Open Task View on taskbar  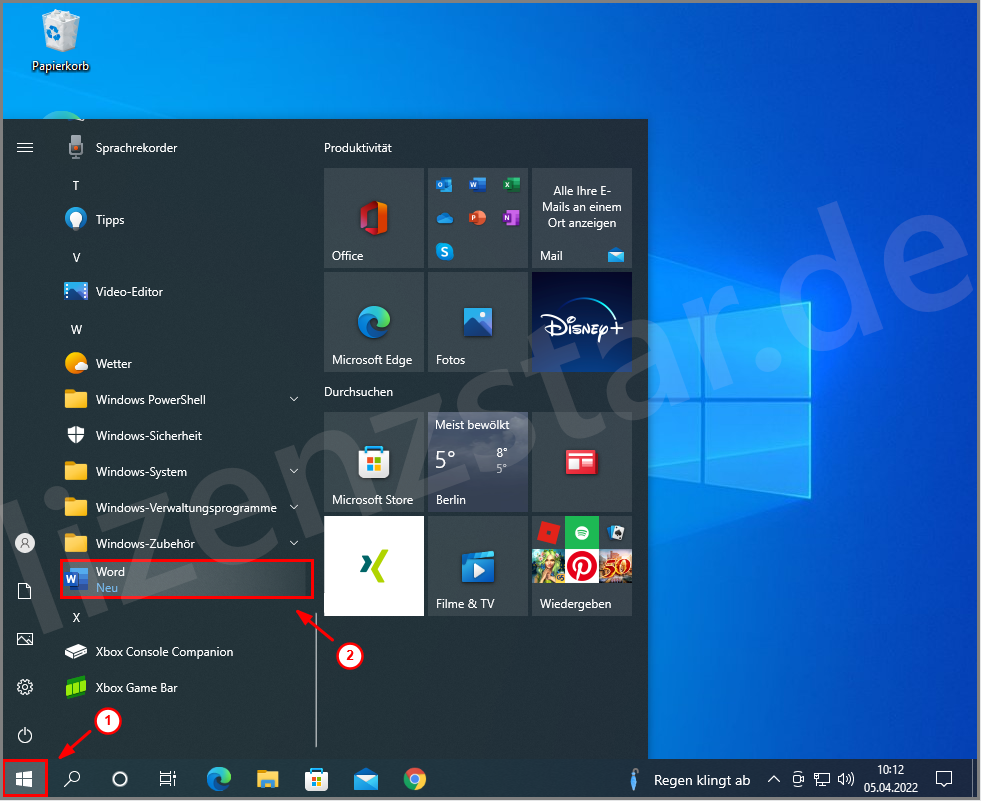pyautogui.click(x=168, y=779)
